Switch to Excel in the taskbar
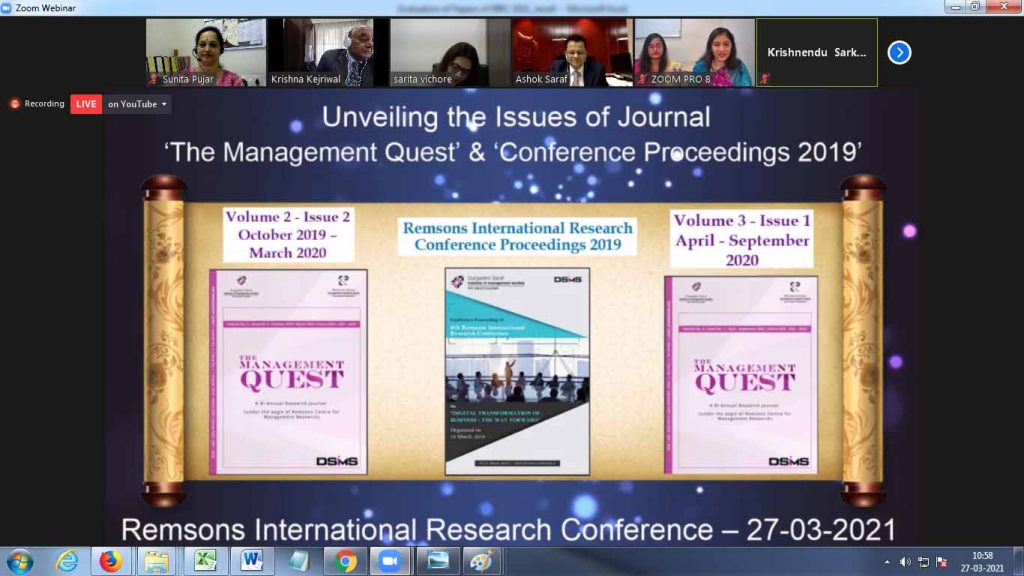1024x576 pixels. pyautogui.click(x=205, y=561)
